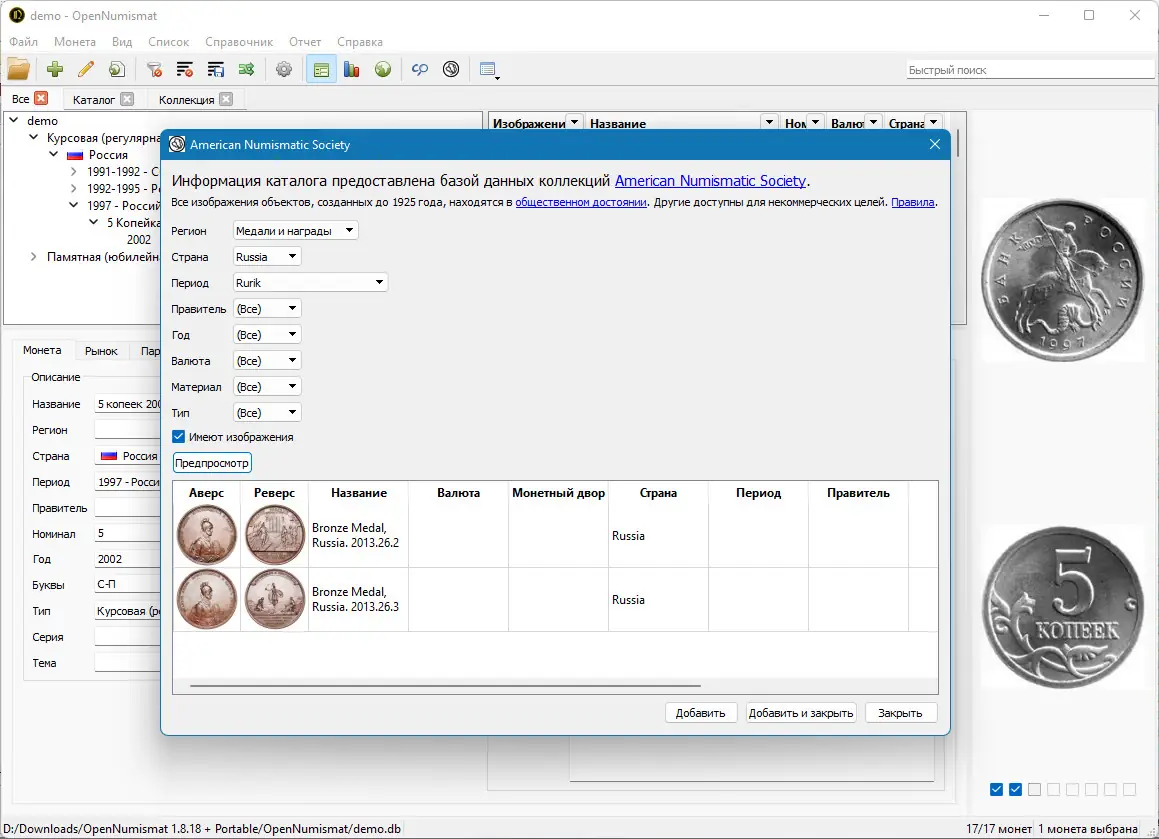Expand the 1992-1995 tree node
The image size is (1159, 839).
pyautogui.click(x=73, y=188)
